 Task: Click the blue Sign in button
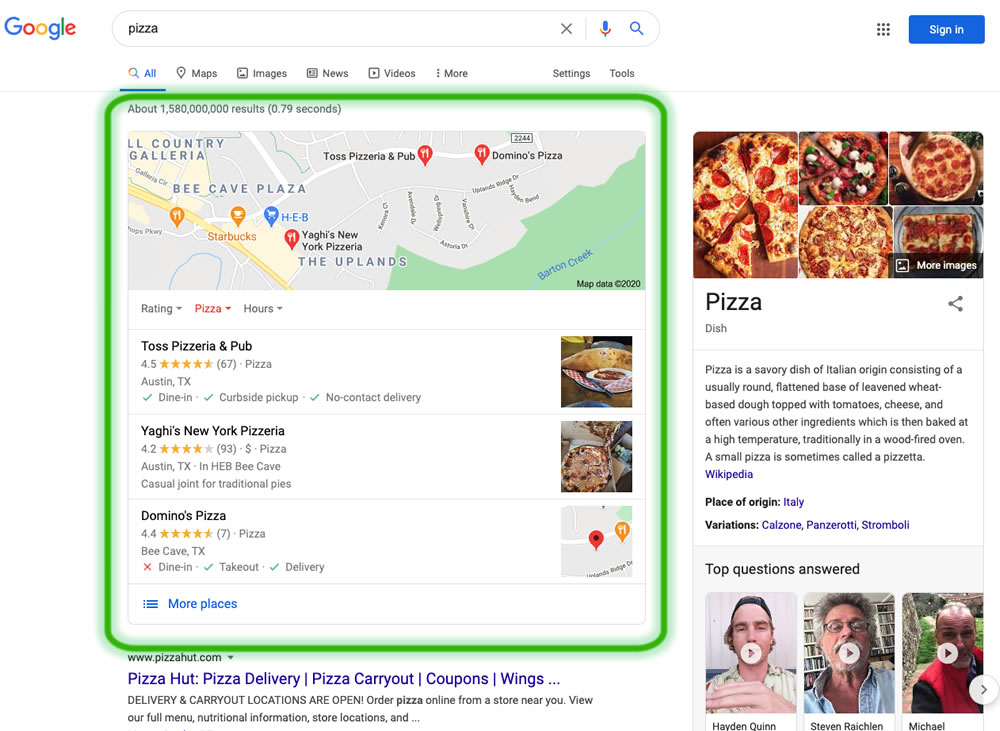coord(946,29)
